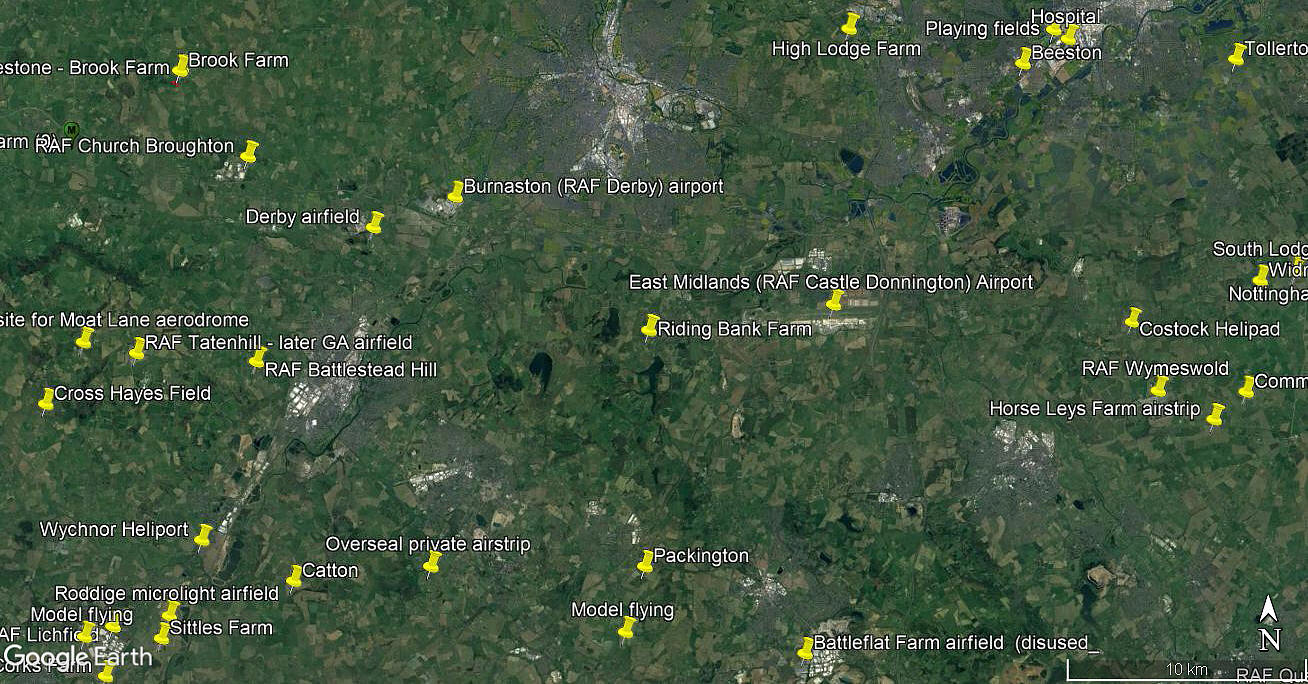Image resolution: width=1308 pixels, height=684 pixels.
Task: Click the High Lodge Farm pushpin
Action: (851, 24)
